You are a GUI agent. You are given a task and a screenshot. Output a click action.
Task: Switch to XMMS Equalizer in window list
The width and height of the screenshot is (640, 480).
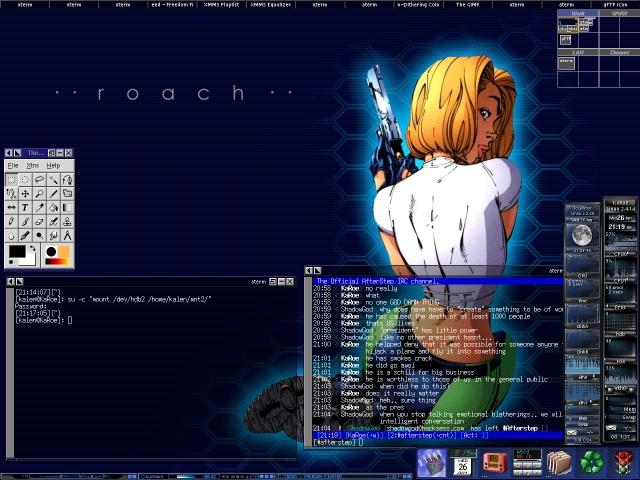tap(271, 4)
